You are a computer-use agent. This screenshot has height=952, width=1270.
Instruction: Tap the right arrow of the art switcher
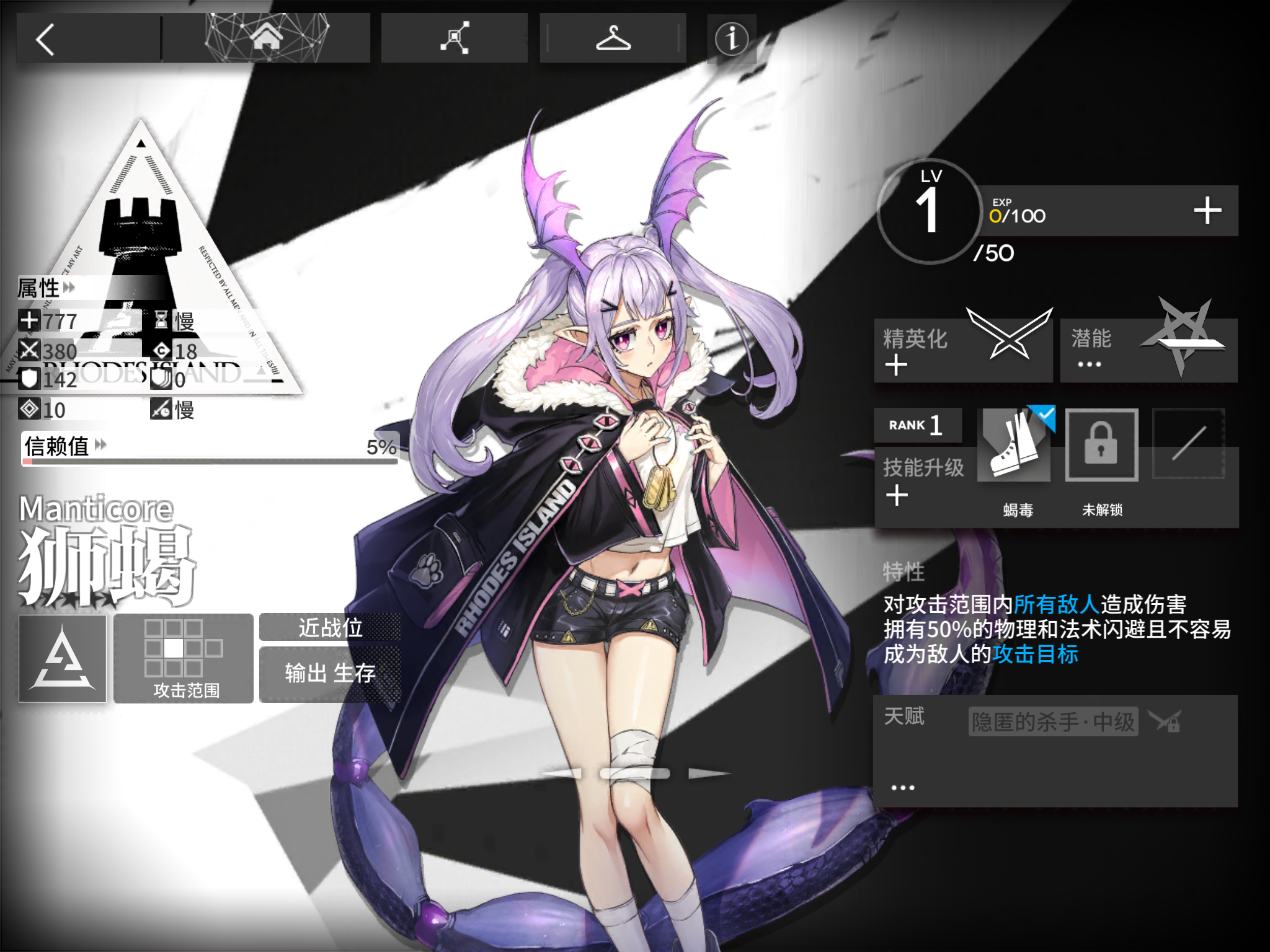click(710, 773)
